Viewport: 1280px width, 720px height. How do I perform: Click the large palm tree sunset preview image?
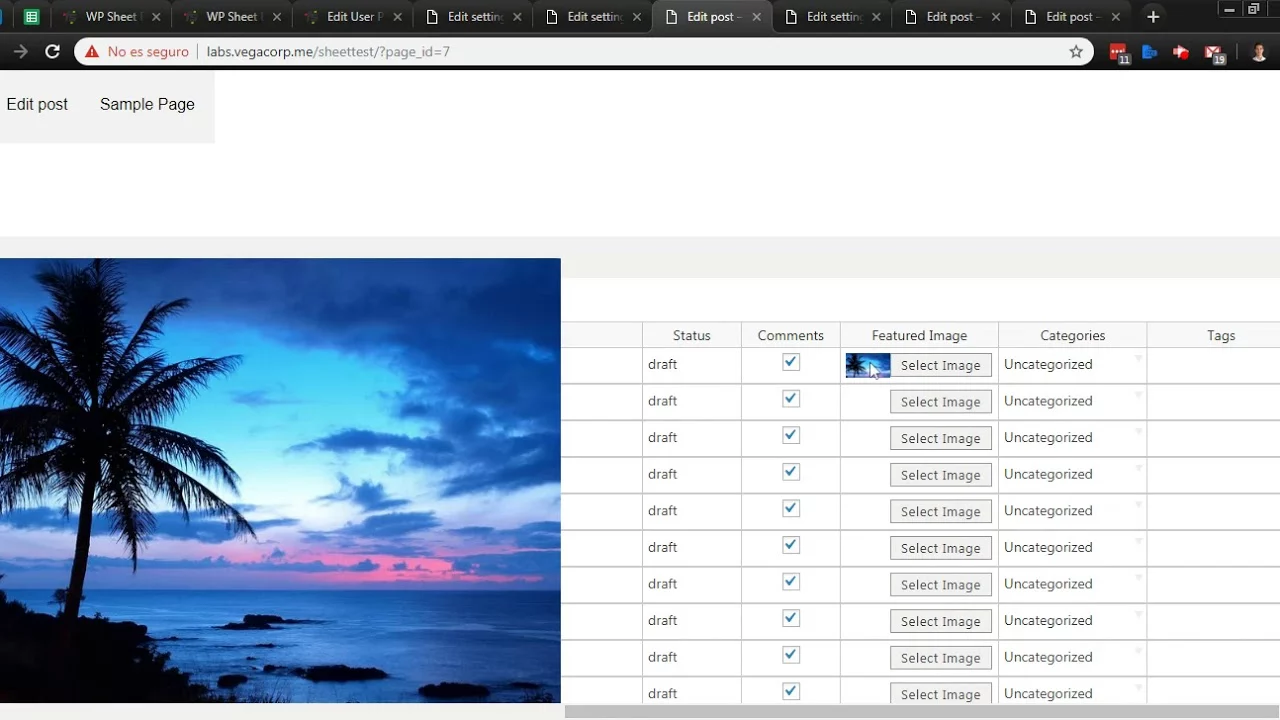coord(280,481)
